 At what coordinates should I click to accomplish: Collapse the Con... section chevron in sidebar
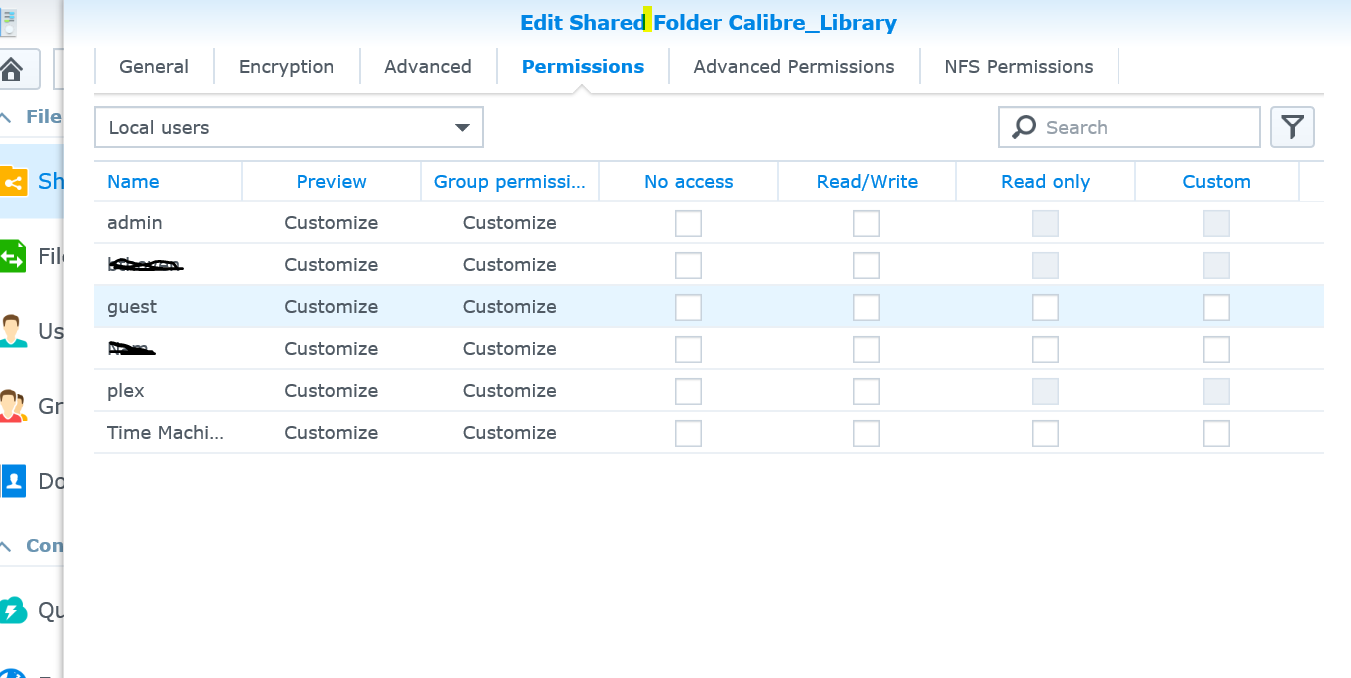[x=7, y=546]
